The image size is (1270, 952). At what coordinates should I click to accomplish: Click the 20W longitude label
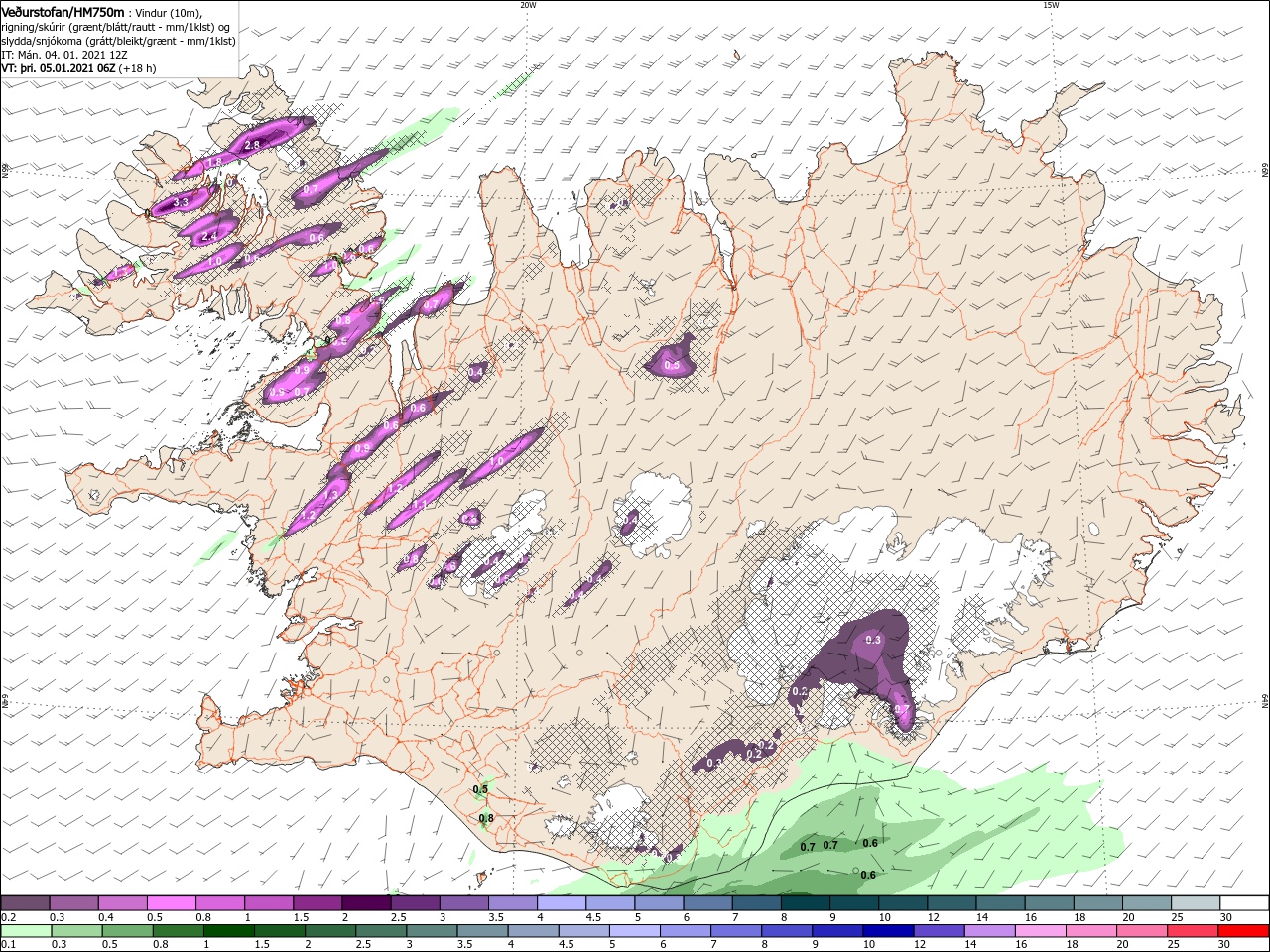coord(528,5)
